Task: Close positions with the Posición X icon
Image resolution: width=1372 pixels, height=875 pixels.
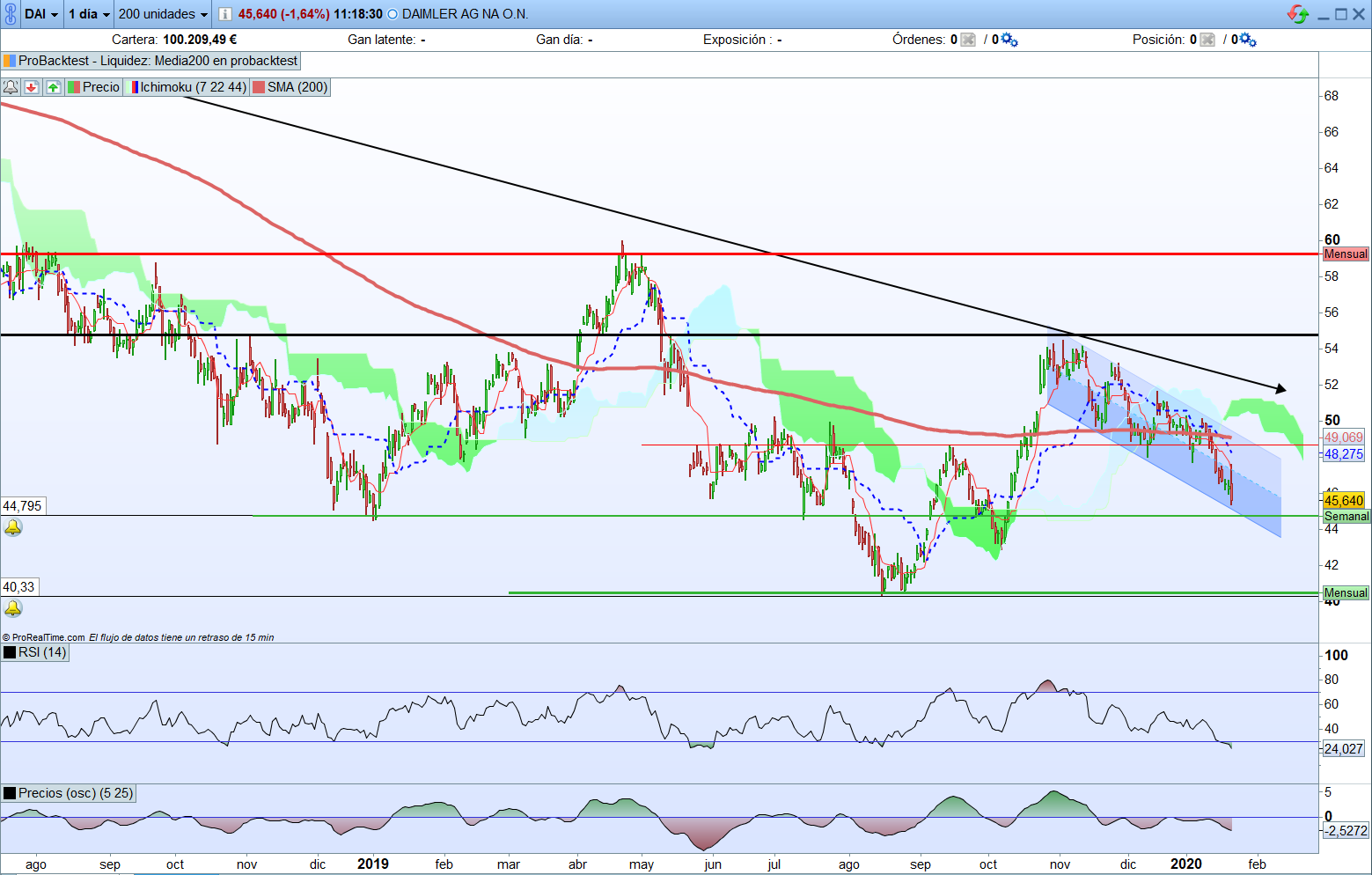Action: [x=1207, y=40]
